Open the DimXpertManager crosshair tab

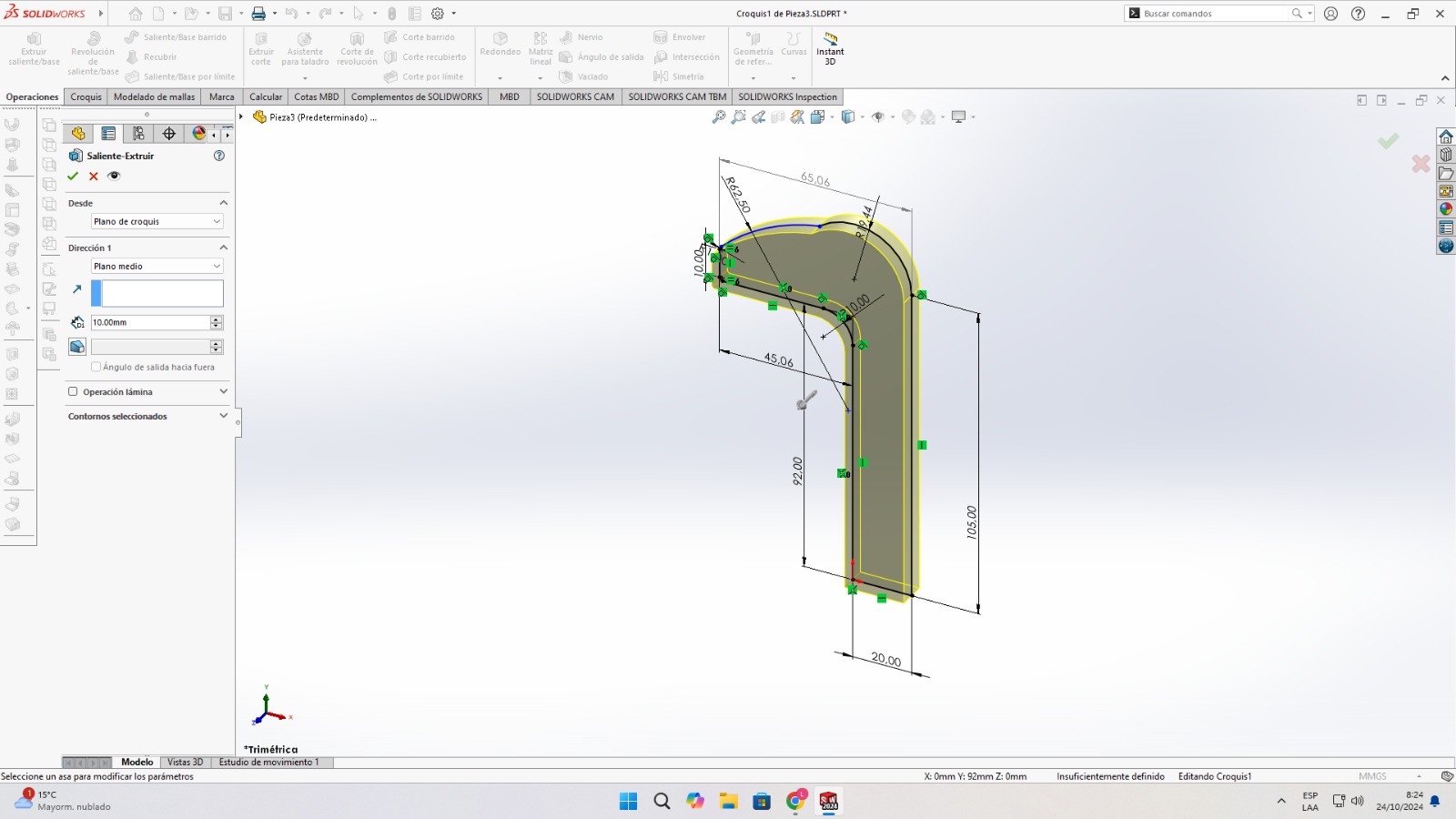[168, 134]
